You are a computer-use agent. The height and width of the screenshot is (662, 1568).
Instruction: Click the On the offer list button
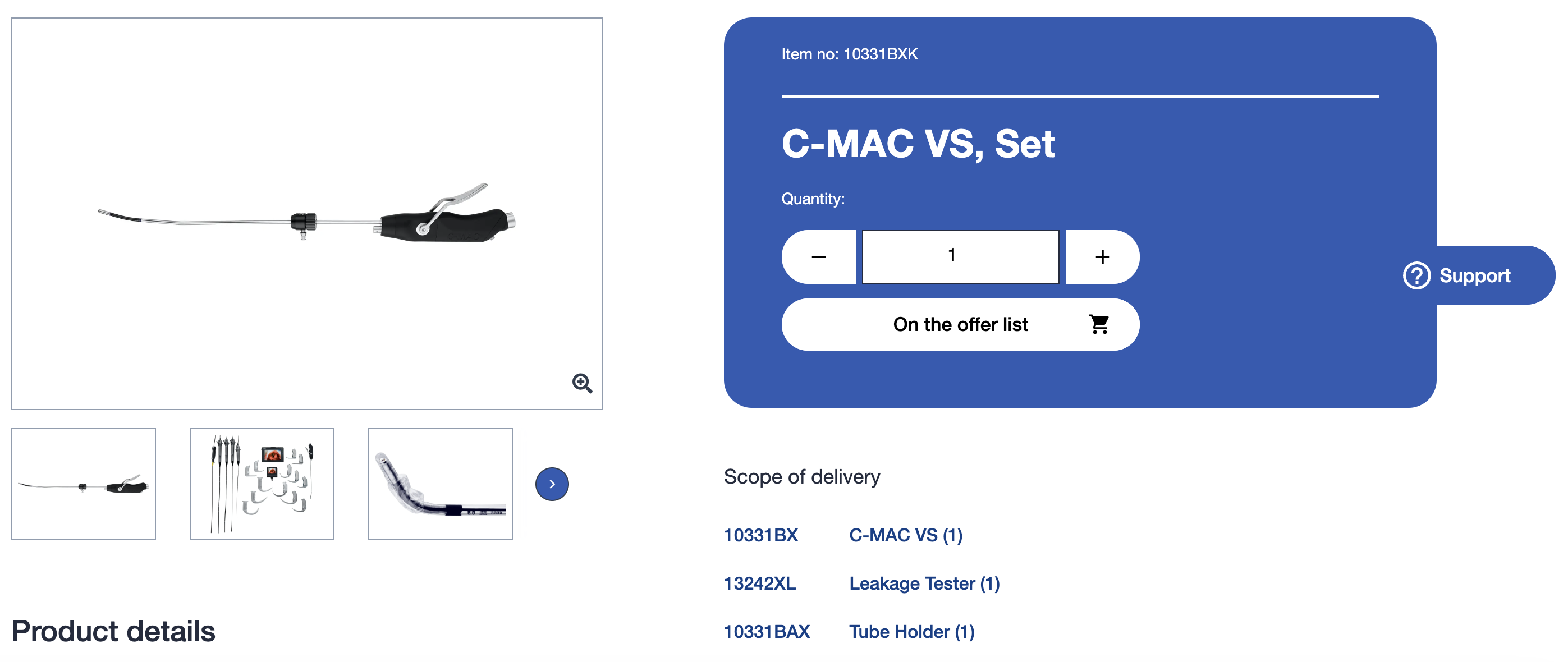click(960, 324)
